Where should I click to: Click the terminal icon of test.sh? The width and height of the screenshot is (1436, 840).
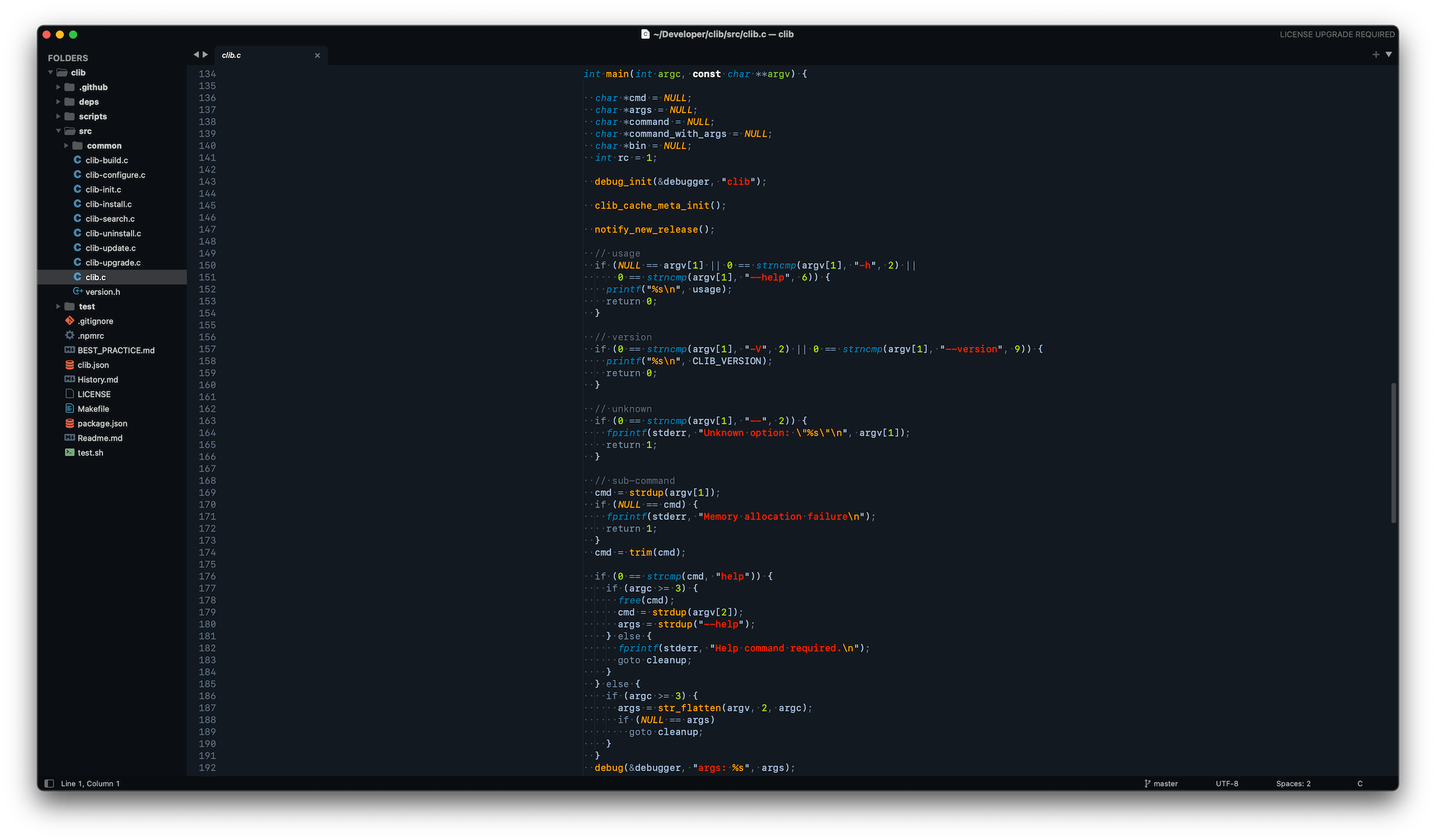[x=70, y=453]
